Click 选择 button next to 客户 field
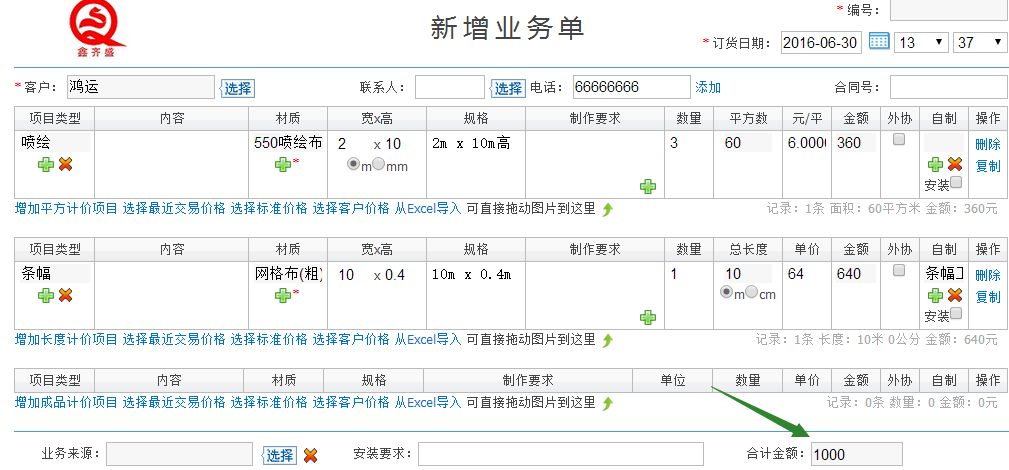The width and height of the screenshot is (1009, 470). click(x=237, y=88)
